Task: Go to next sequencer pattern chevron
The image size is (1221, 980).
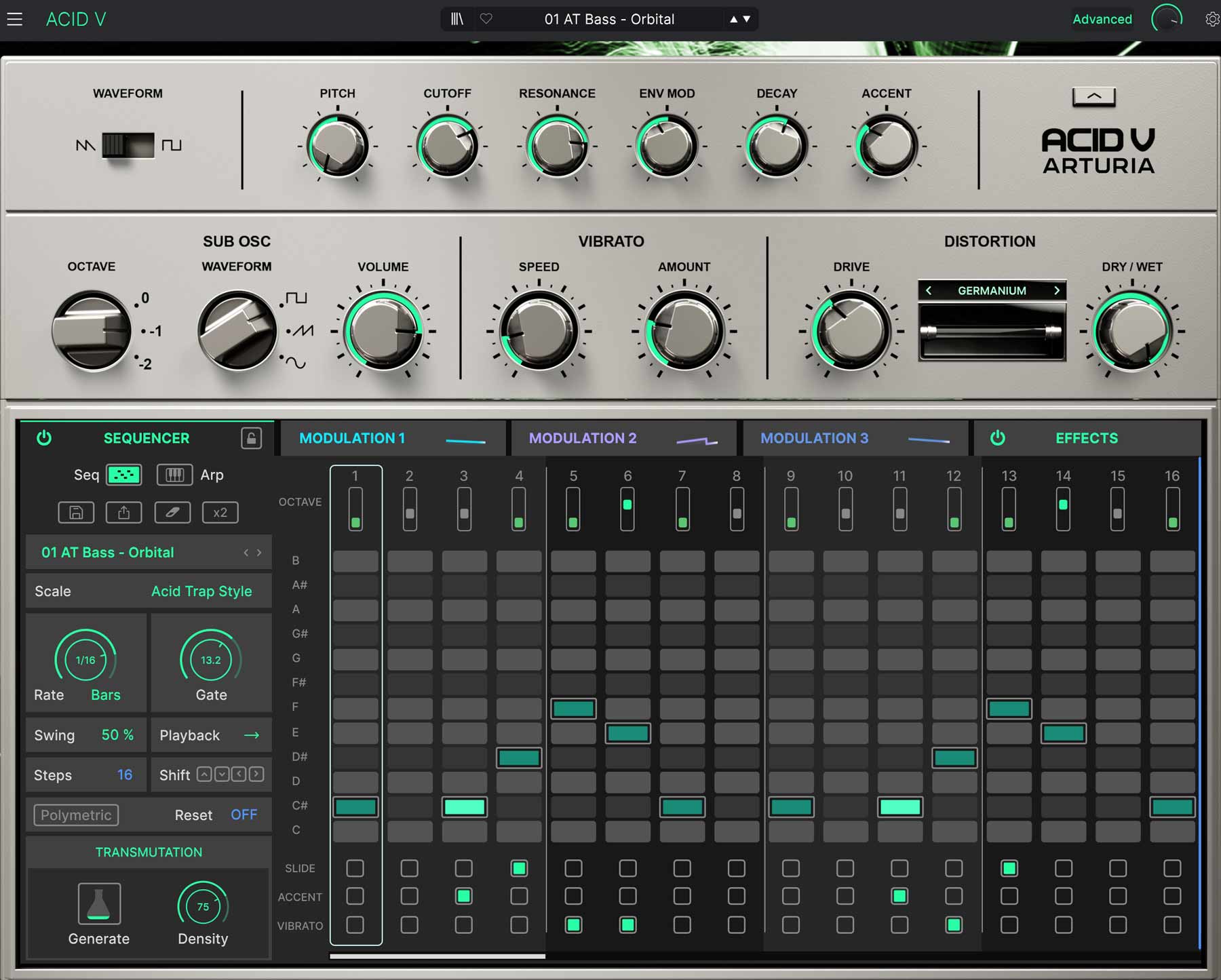Action: point(259,553)
